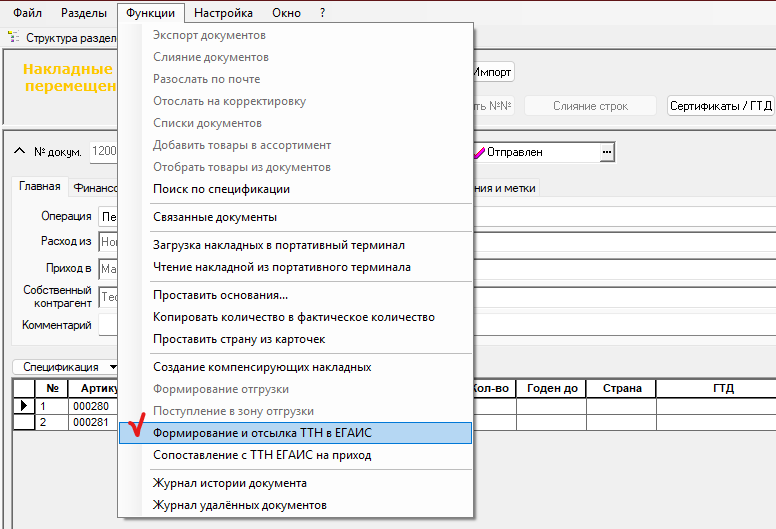Choose Формирование и отсылка ТТН в ЕГАИС

295,433
